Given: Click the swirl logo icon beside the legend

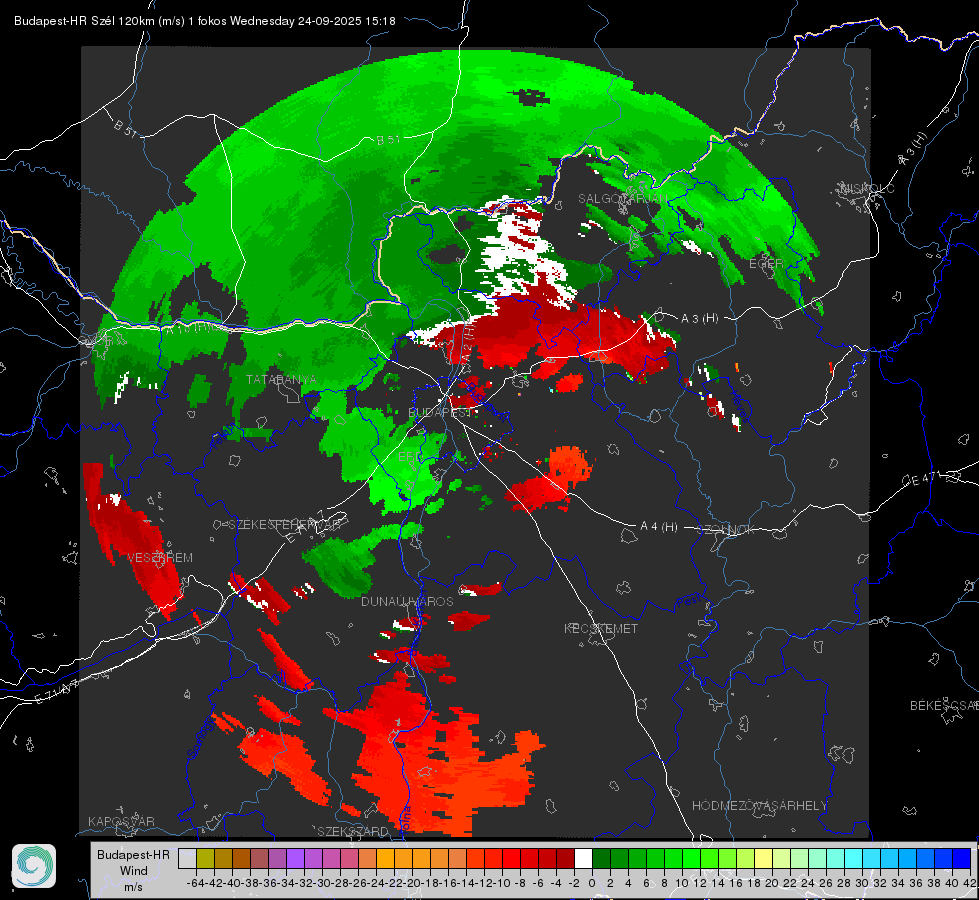Looking at the screenshot, I should pyautogui.click(x=34, y=866).
